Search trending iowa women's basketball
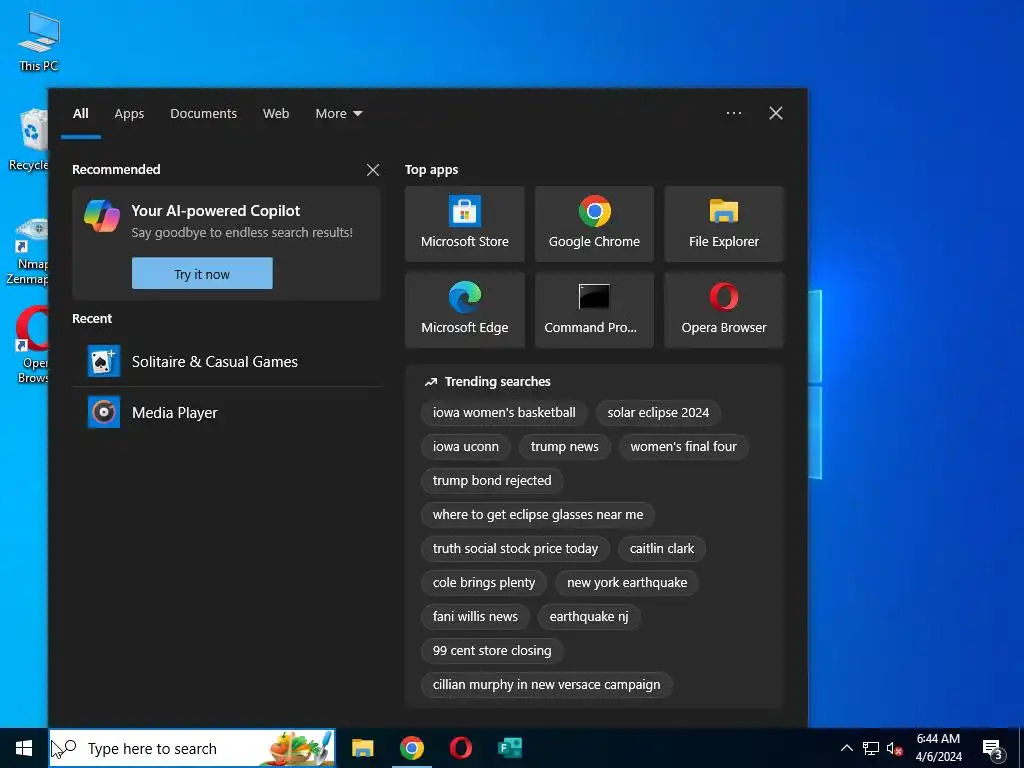 click(504, 413)
